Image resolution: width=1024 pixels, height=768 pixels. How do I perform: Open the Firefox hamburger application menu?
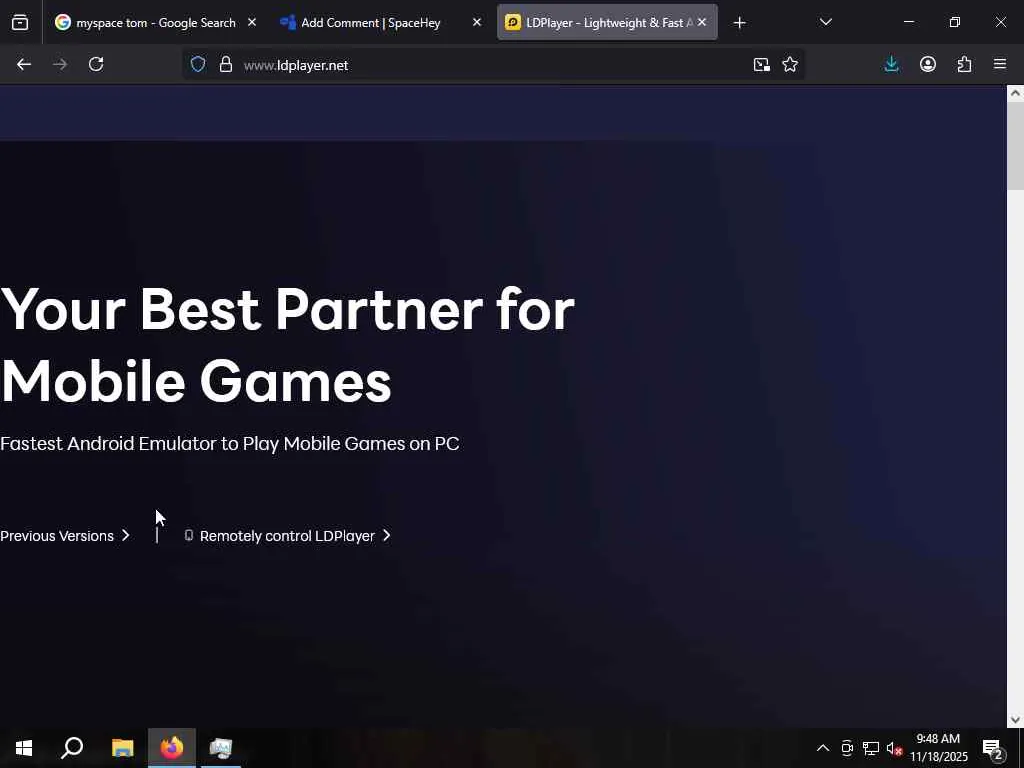(x=1000, y=64)
